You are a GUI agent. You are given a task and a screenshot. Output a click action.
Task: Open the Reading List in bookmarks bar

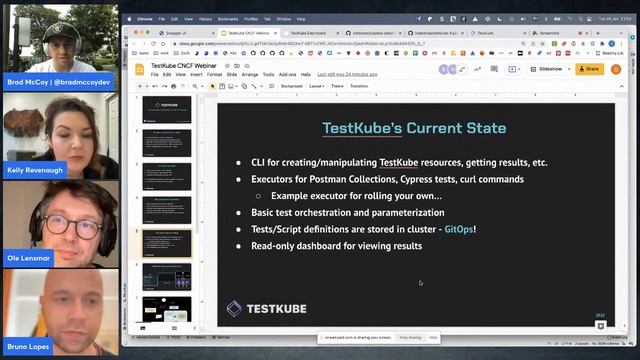610,53
